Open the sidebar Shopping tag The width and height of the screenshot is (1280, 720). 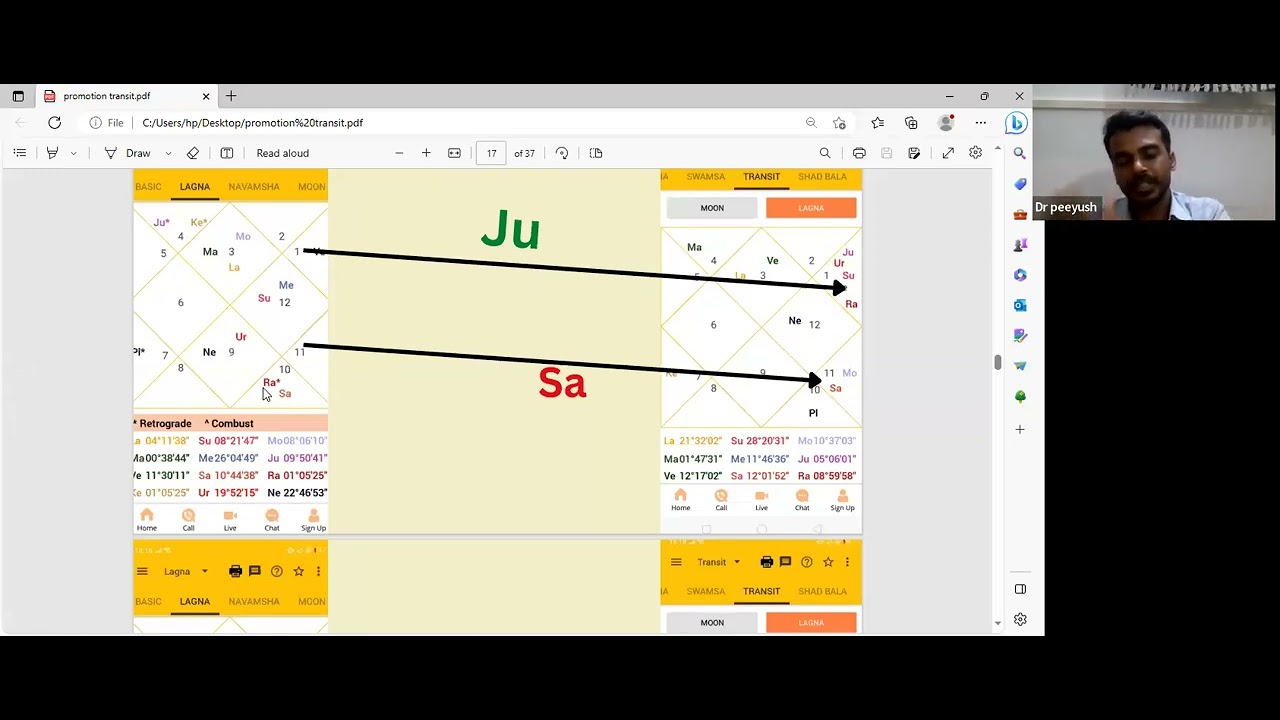tap(1020, 184)
